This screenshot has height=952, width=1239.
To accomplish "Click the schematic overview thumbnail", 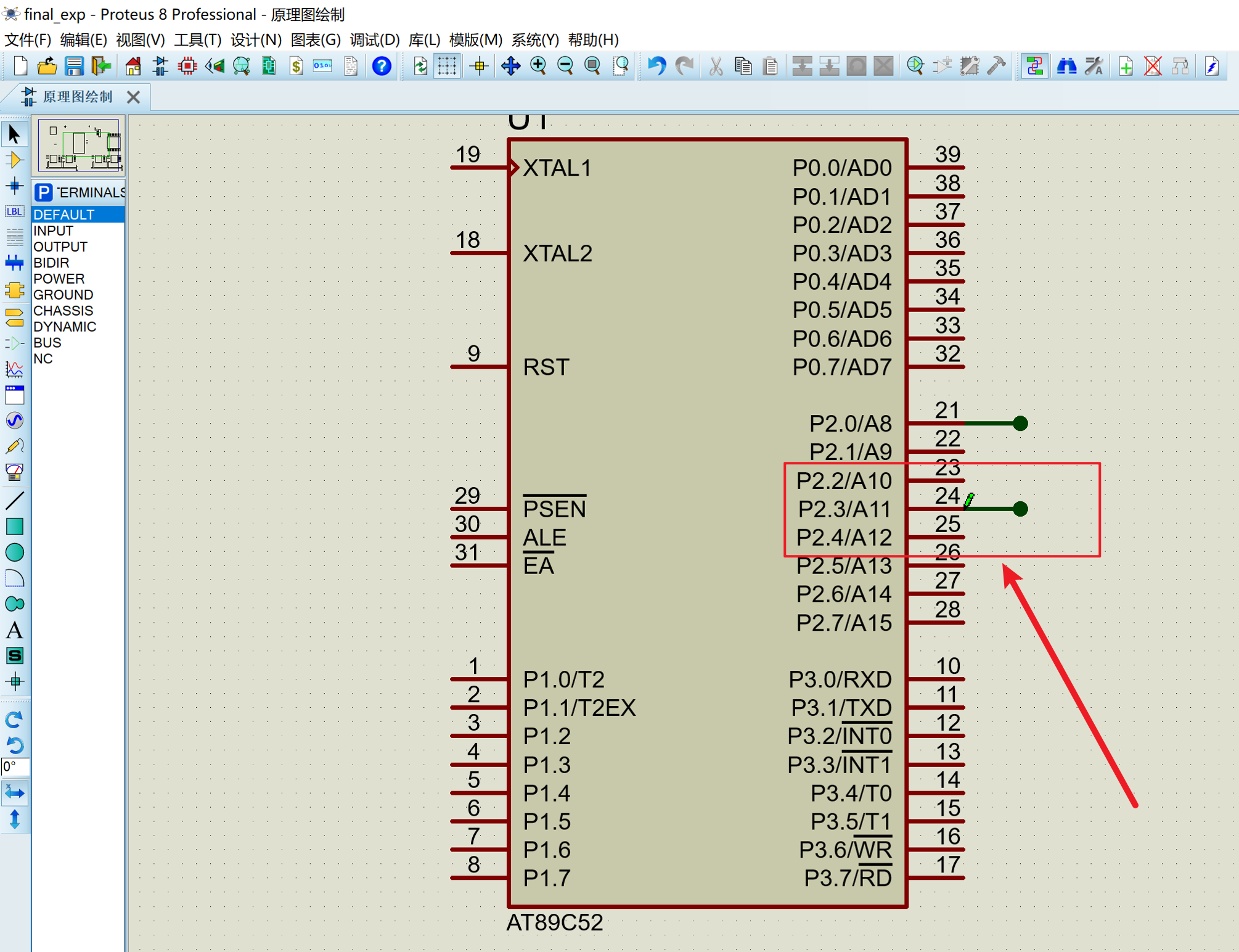I will click(79, 146).
